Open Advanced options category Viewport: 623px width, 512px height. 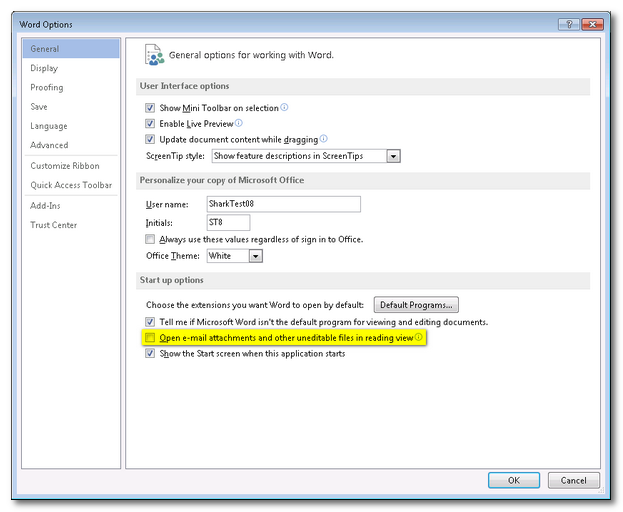point(71,145)
